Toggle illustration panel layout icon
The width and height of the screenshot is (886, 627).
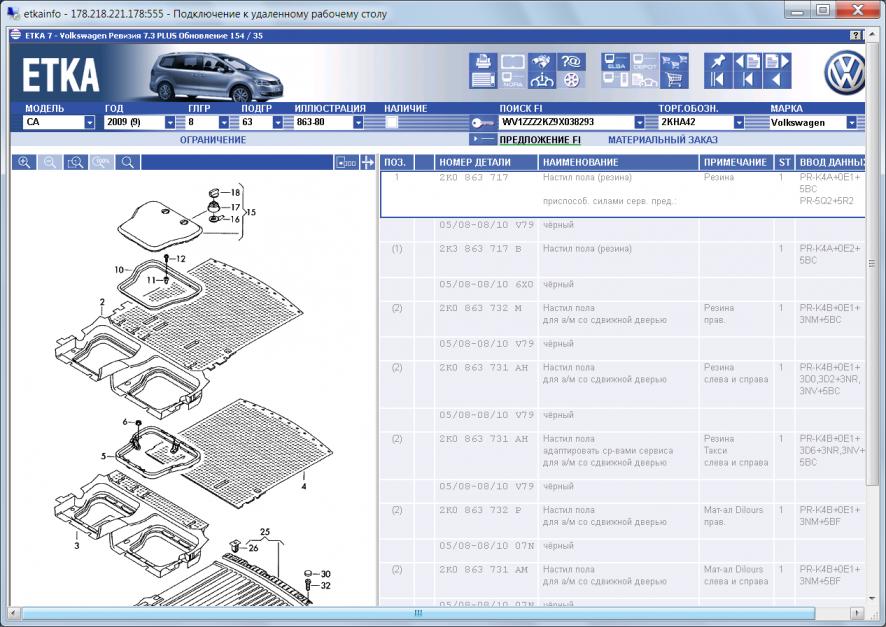pyautogui.click(x=346, y=163)
